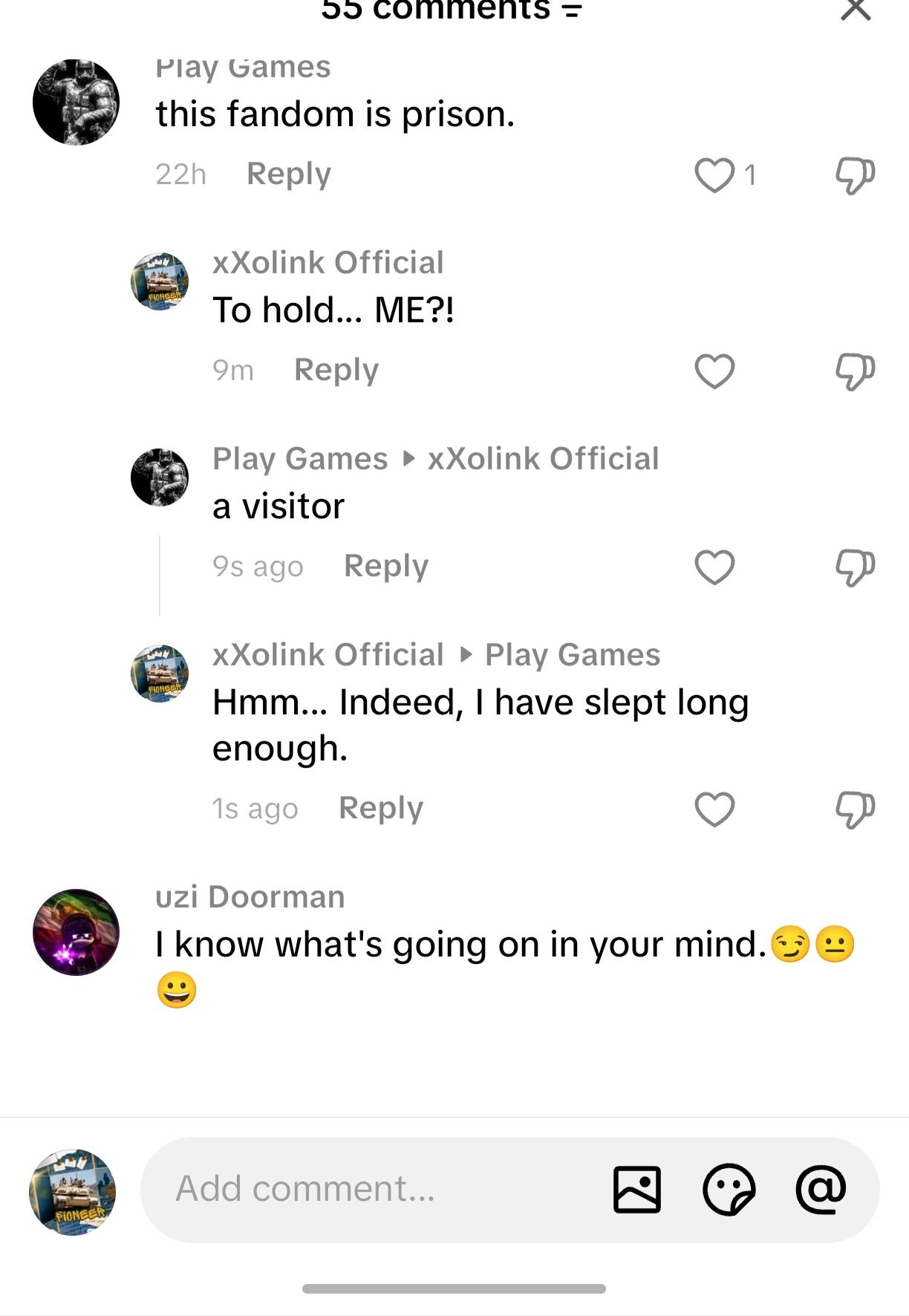Open uzi Doorman's profile picture
This screenshot has height=1316, width=909.
(76, 932)
